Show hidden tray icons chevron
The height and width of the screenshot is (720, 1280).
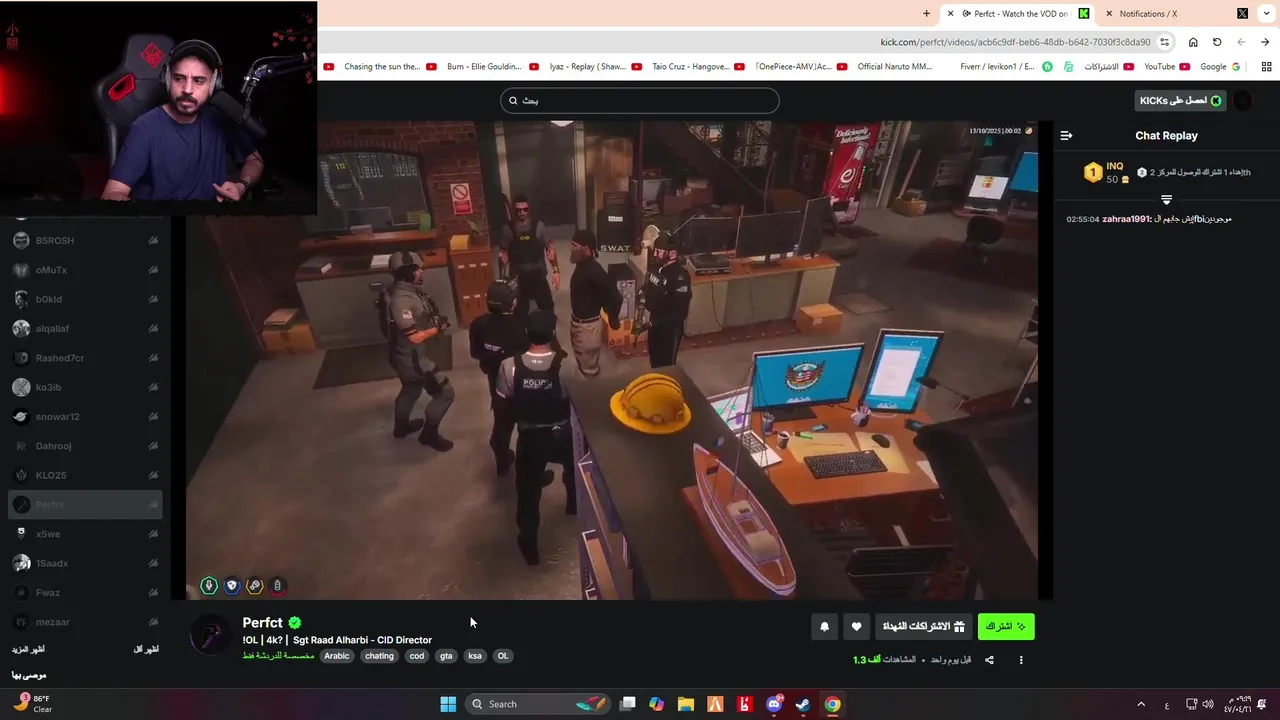(1141, 704)
